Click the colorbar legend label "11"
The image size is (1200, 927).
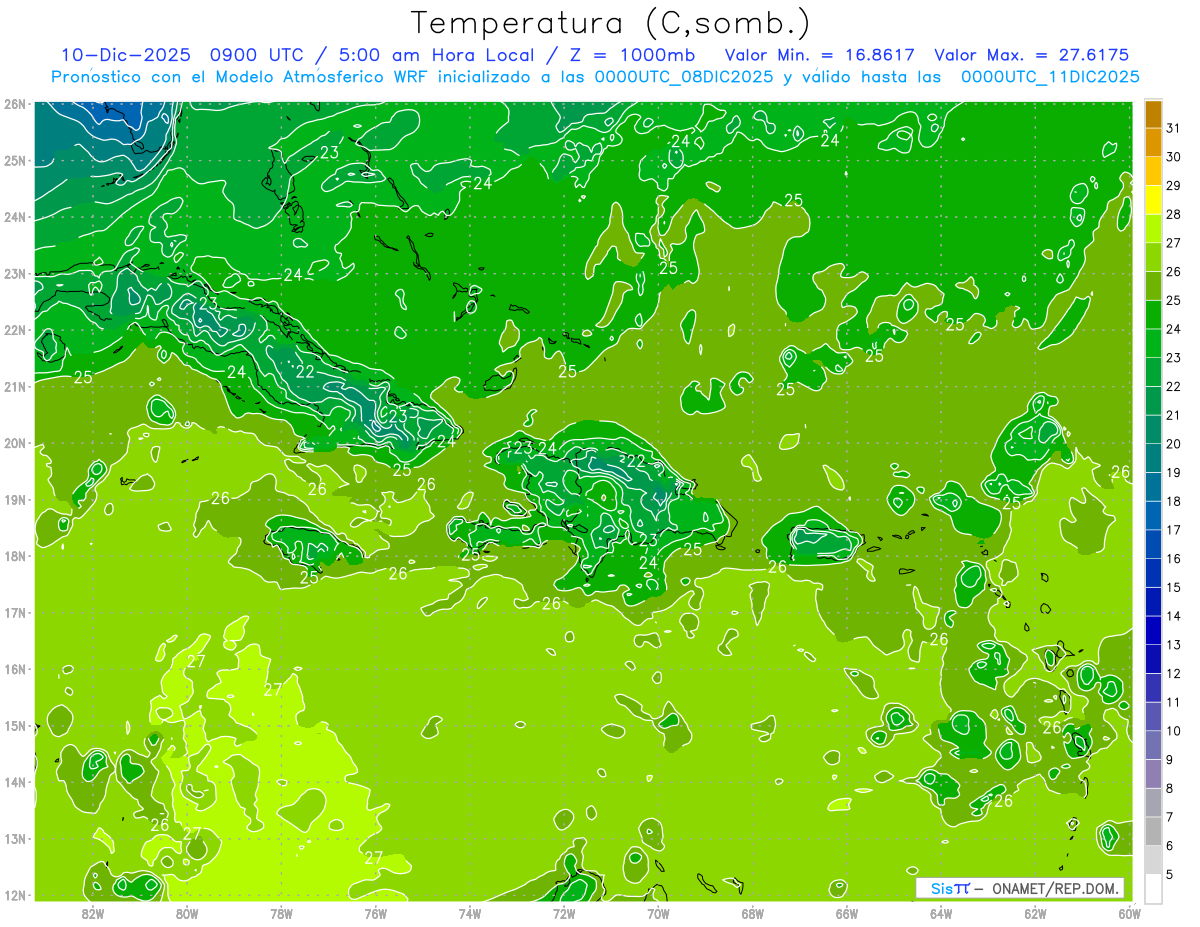coord(1173,703)
